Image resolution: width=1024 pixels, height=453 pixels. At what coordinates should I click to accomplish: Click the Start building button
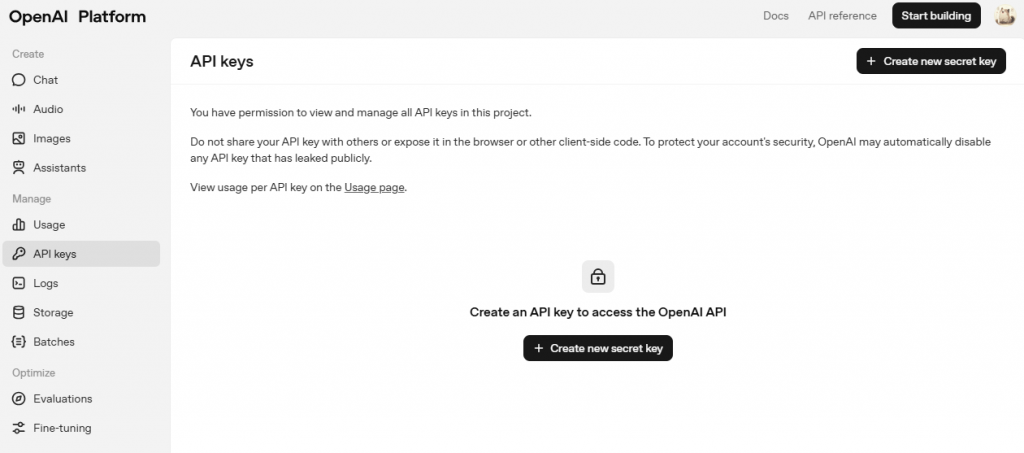(936, 16)
